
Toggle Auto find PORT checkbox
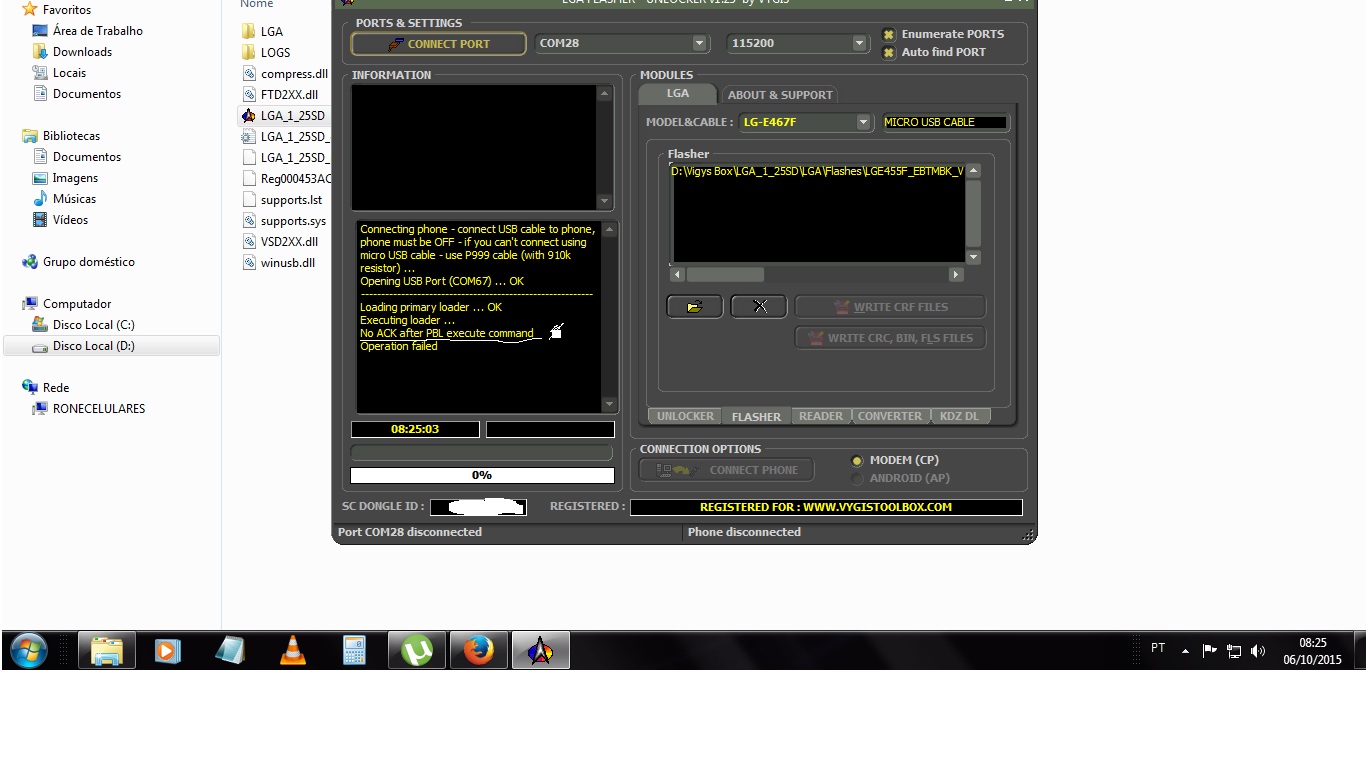click(889, 52)
